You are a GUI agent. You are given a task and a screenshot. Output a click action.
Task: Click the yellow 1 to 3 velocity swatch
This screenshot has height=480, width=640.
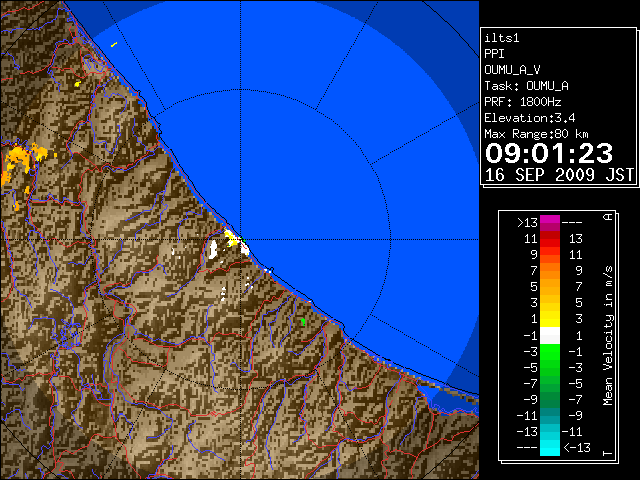click(550, 319)
